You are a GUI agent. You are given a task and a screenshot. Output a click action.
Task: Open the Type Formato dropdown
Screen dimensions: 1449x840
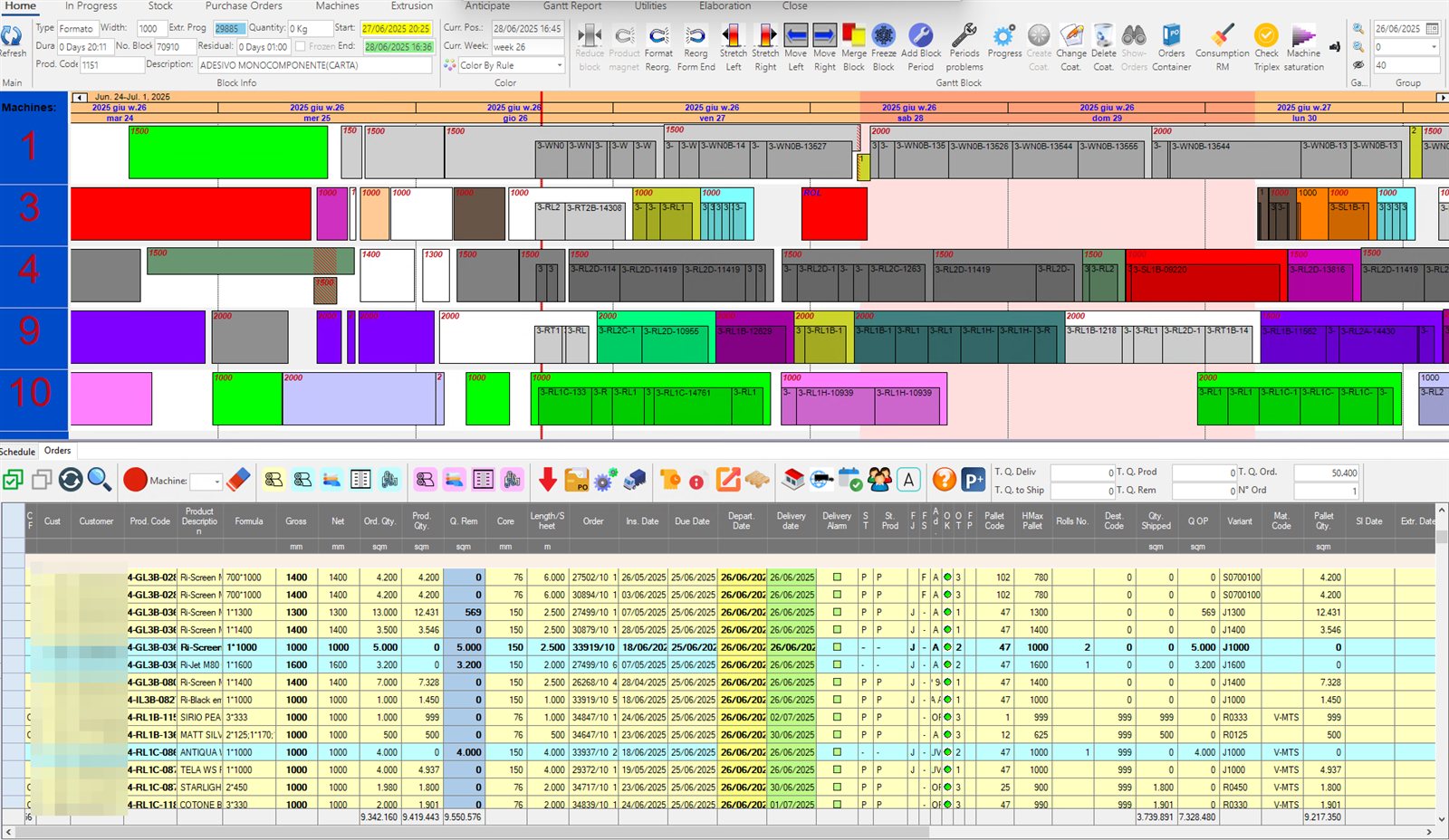pyautogui.click(x=77, y=28)
